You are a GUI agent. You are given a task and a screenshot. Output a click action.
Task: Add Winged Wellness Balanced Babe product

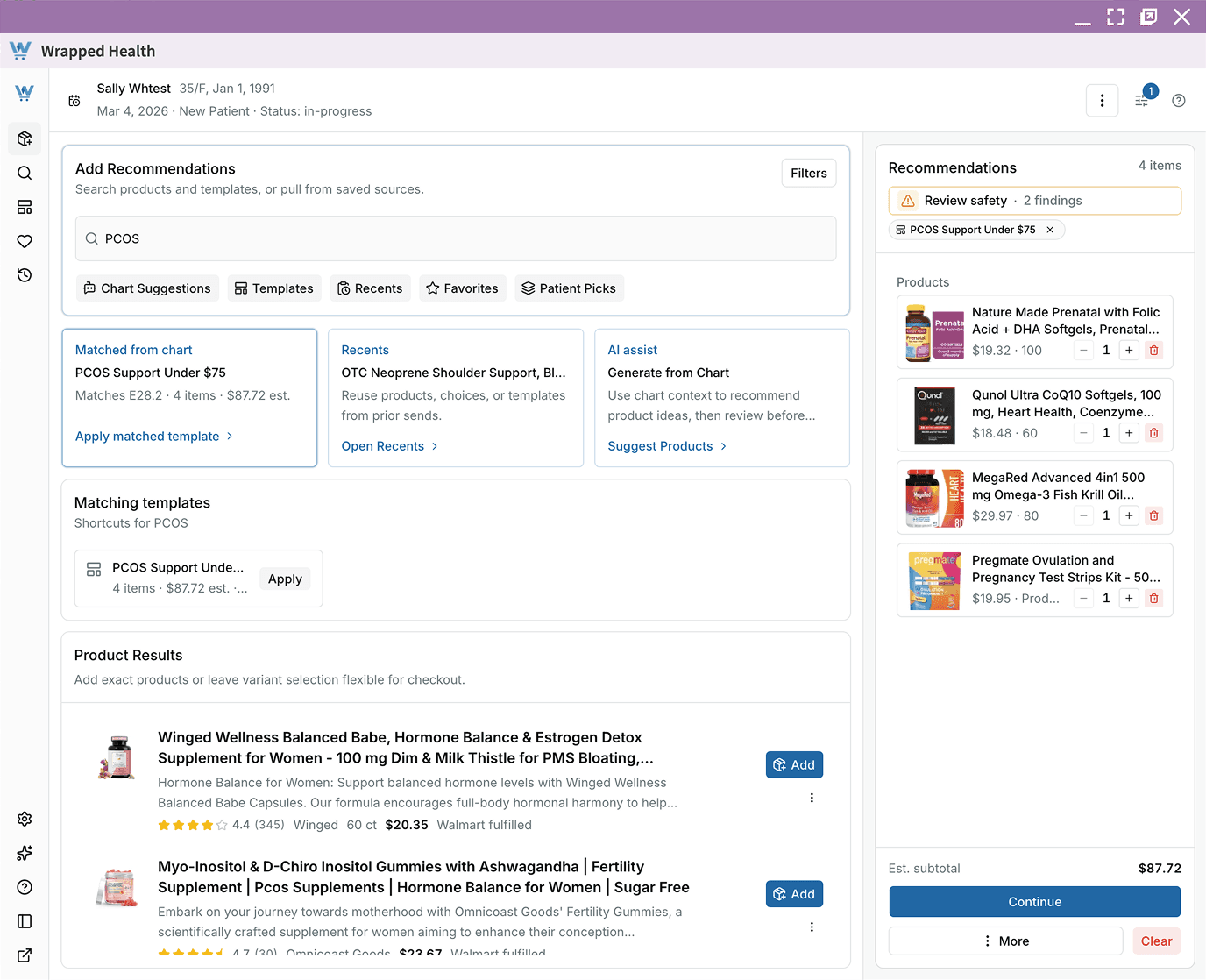pyautogui.click(x=794, y=765)
